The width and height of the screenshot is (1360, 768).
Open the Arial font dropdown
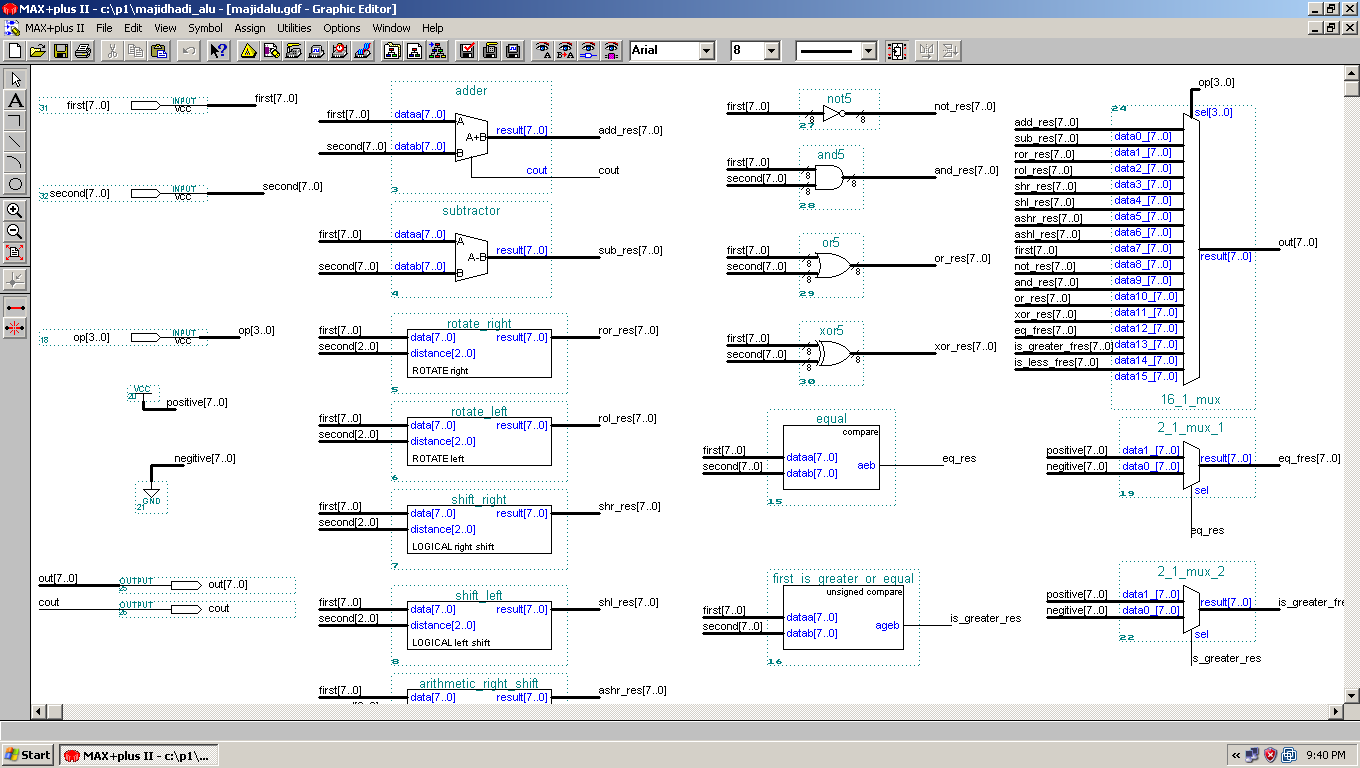(706, 50)
